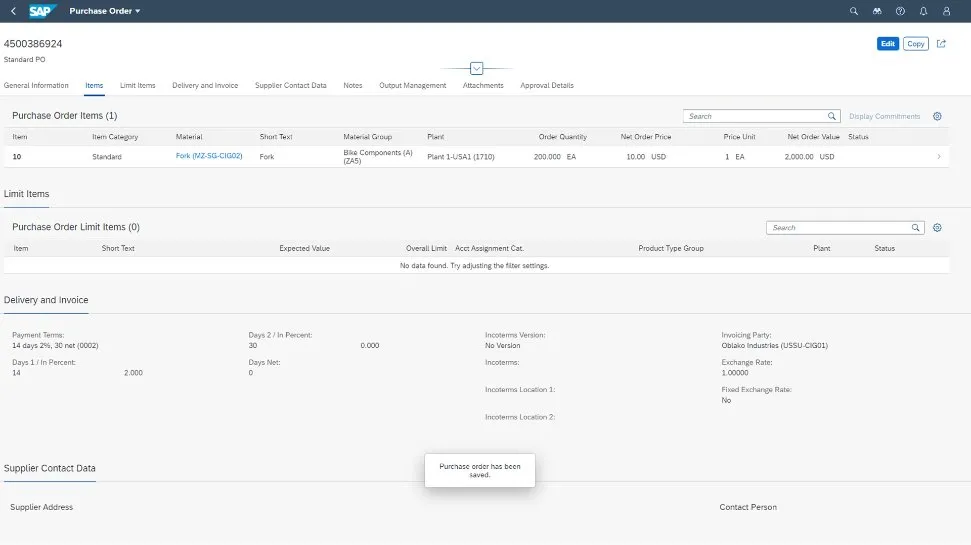Click the magnifier in Purchase Order Items search
The width and height of the screenshot is (971, 545).
coord(831,116)
